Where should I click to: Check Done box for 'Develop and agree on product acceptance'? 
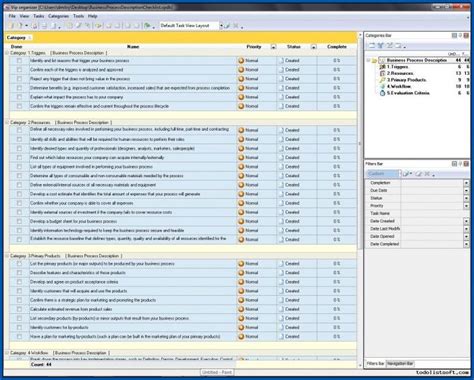pos(19,282)
